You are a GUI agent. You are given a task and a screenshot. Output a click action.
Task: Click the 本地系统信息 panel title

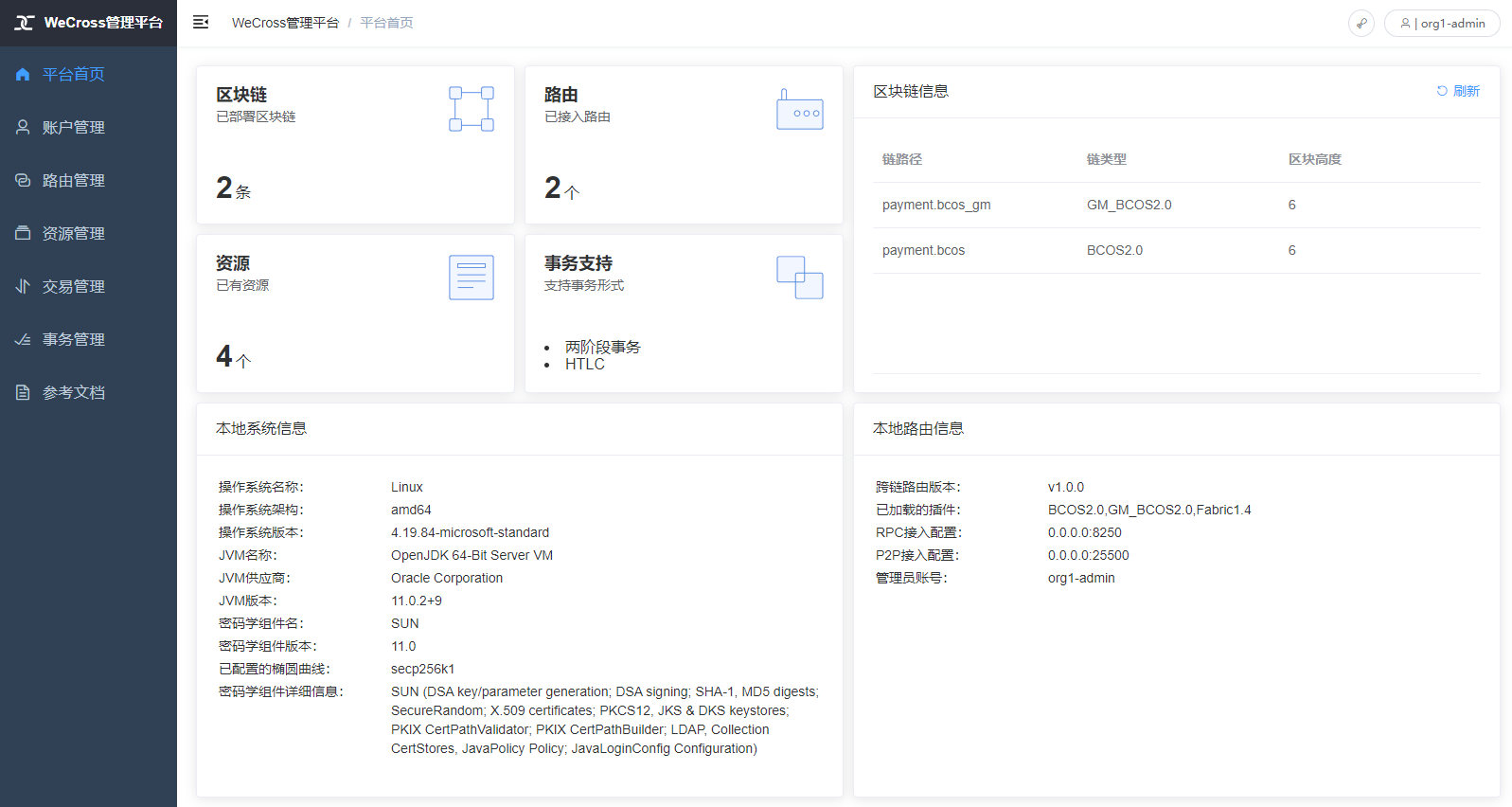coord(261,428)
